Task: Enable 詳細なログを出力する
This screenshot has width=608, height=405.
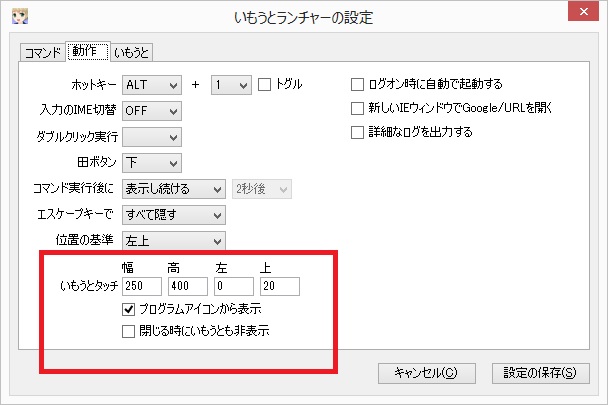Action: 357,132
